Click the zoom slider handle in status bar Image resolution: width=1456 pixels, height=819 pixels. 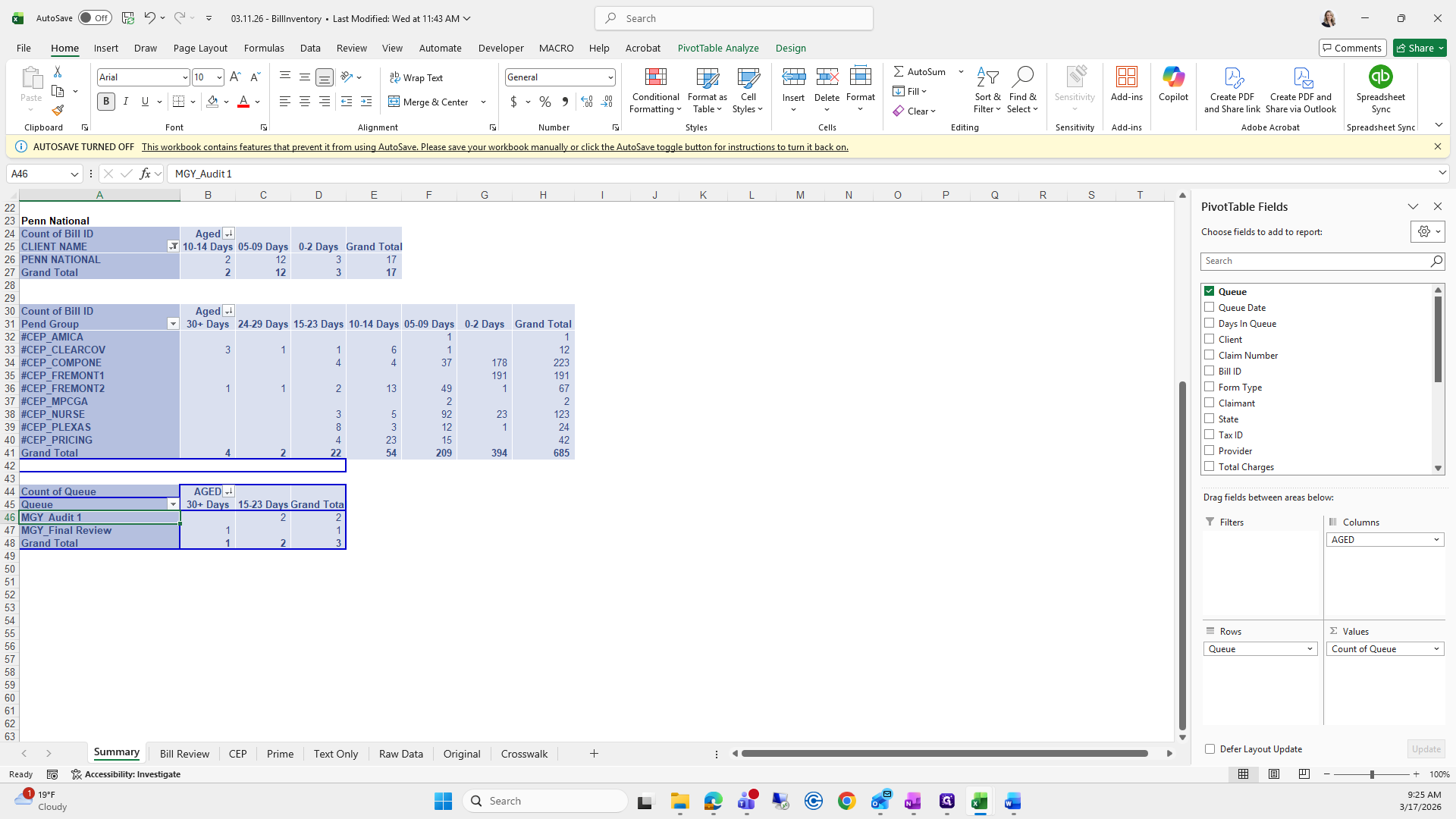[1371, 774]
